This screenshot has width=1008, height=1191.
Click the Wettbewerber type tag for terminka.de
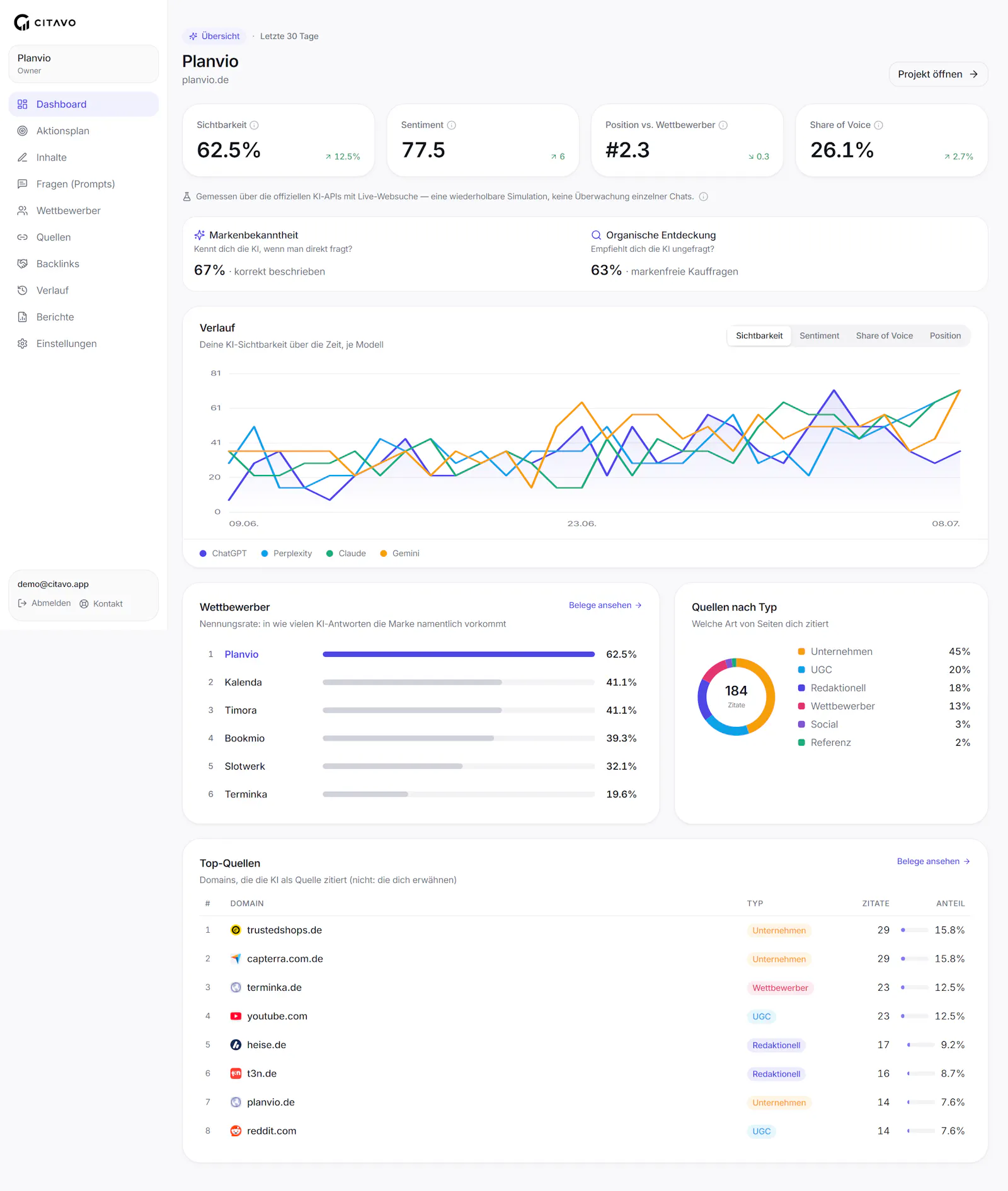point(780,988)
